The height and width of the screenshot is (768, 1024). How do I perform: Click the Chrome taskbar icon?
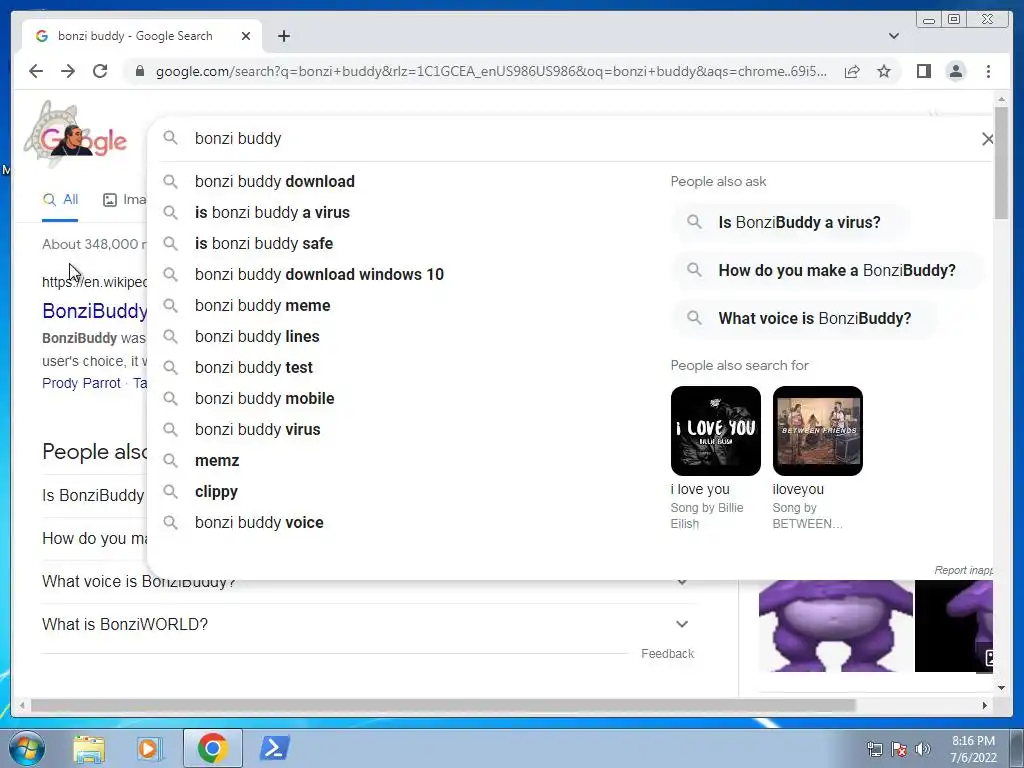point(212,748)
